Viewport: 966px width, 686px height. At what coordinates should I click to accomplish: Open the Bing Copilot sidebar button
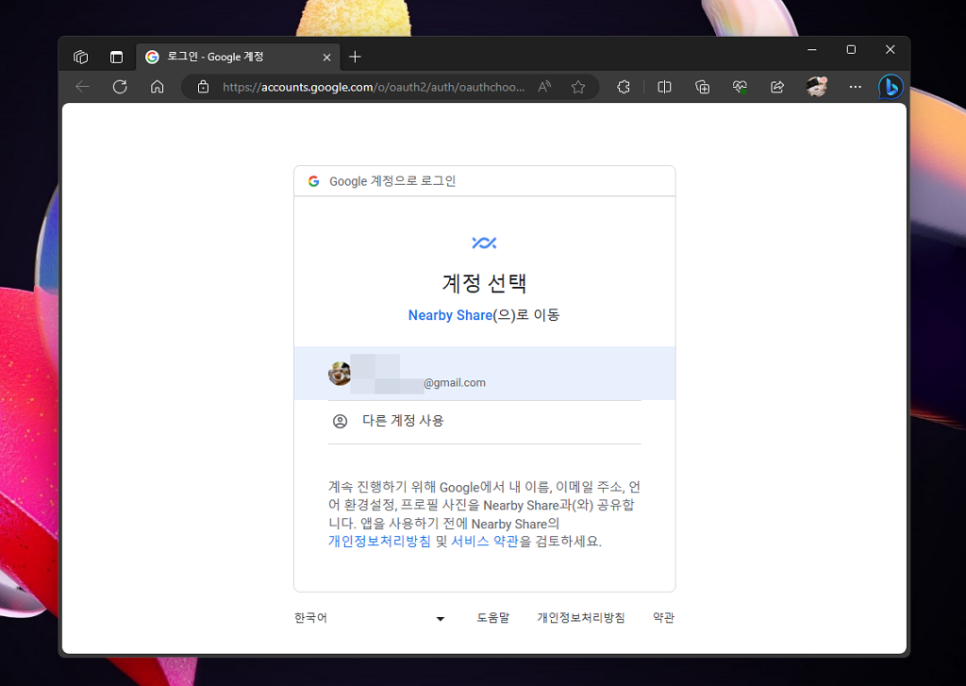click(890, 87)
